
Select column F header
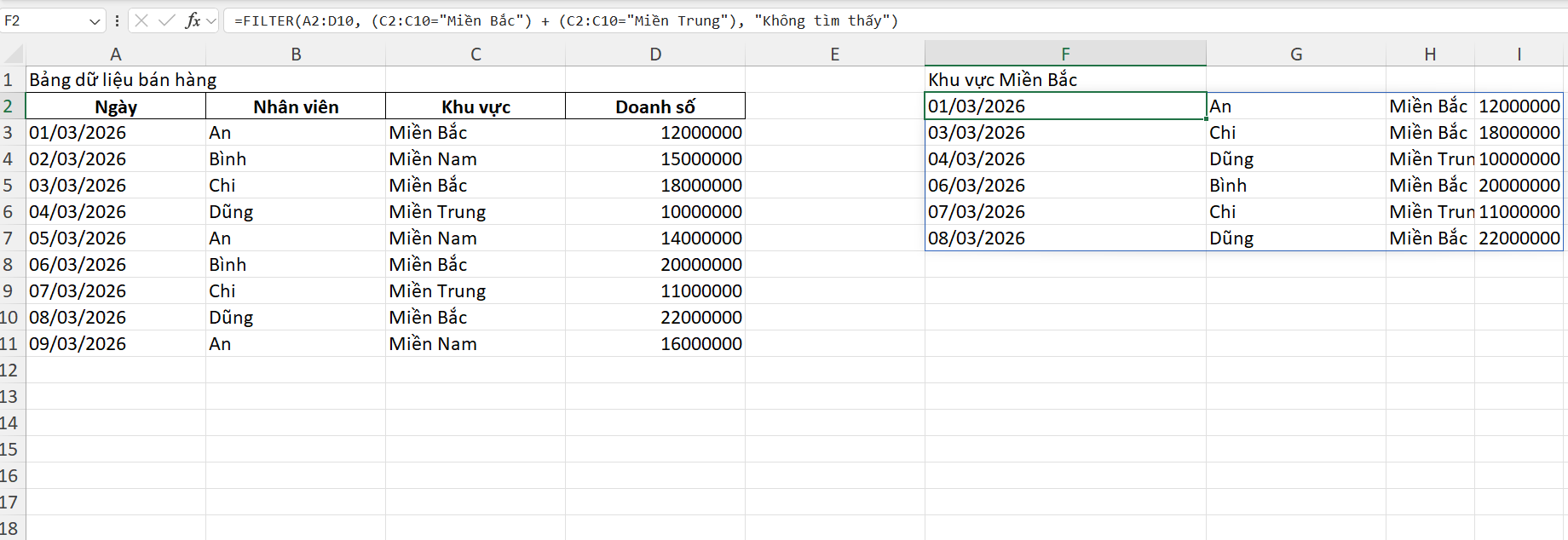tap(1065, 55)
